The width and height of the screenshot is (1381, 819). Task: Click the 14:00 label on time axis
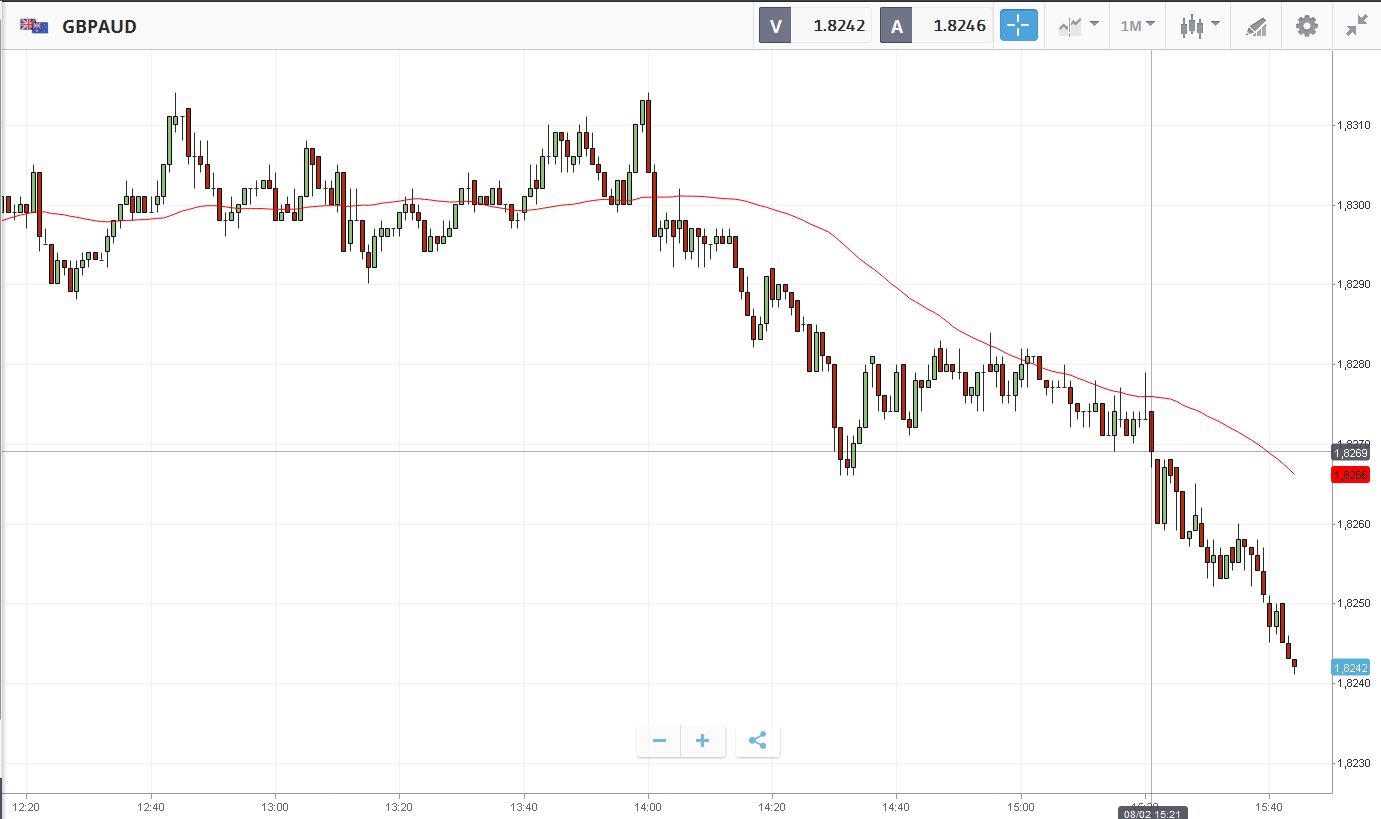[x=648, y=806]
